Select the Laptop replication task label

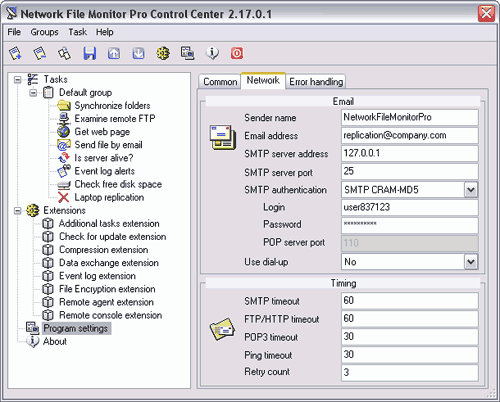(x=109, y=197)
